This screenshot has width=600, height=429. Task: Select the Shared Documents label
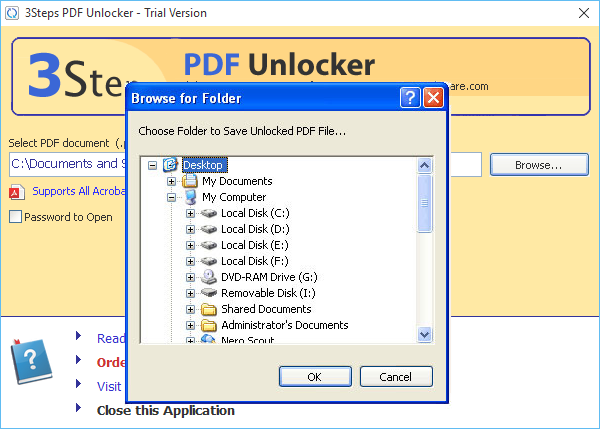tap(266, 310)
